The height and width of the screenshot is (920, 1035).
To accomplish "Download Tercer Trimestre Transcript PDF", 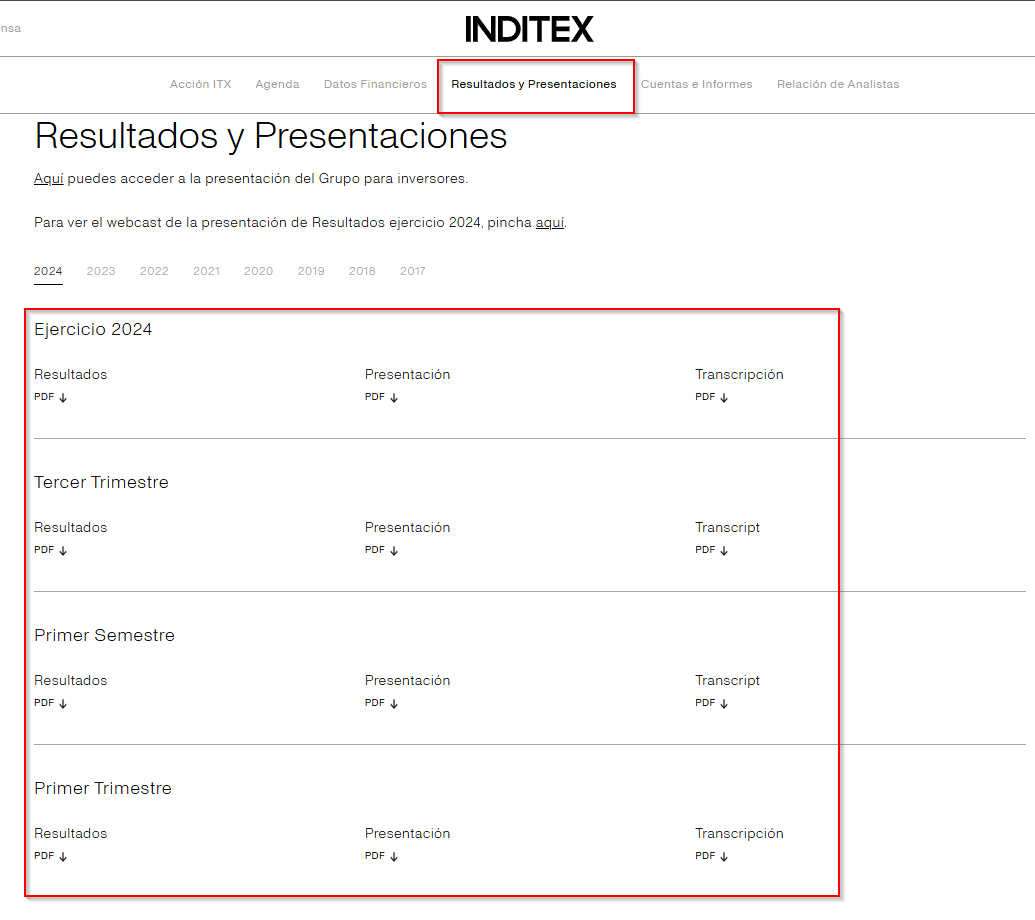I will coord(711,550).
